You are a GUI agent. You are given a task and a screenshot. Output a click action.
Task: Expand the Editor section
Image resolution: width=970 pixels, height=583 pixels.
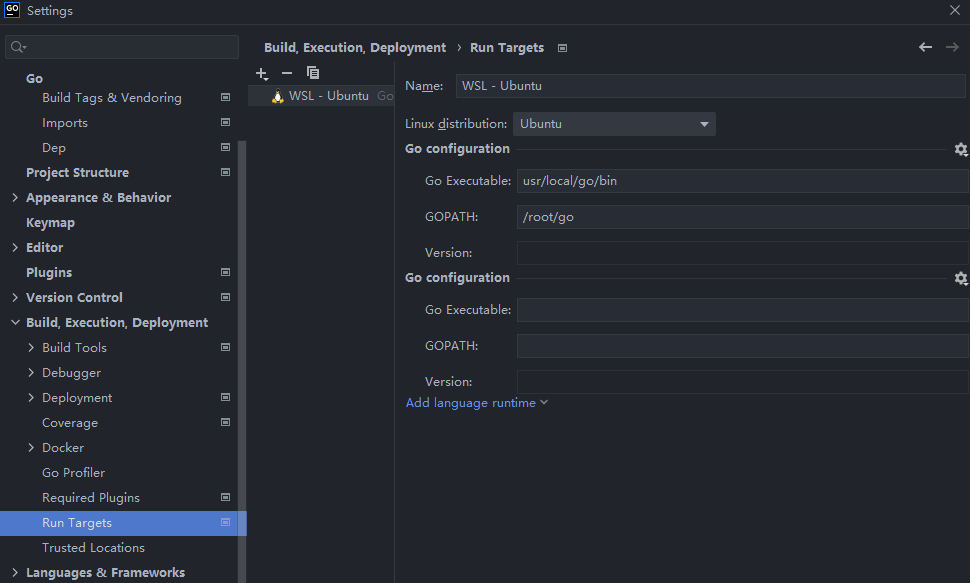[15, 248]
